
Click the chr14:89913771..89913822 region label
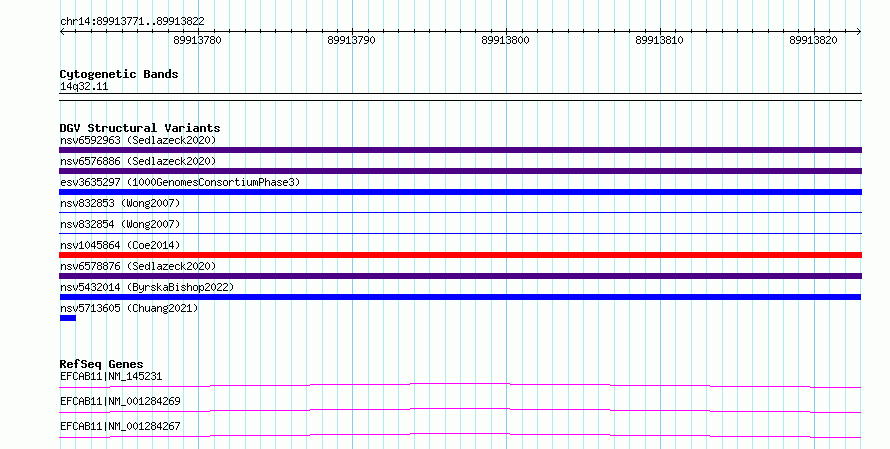pos(132,22)
